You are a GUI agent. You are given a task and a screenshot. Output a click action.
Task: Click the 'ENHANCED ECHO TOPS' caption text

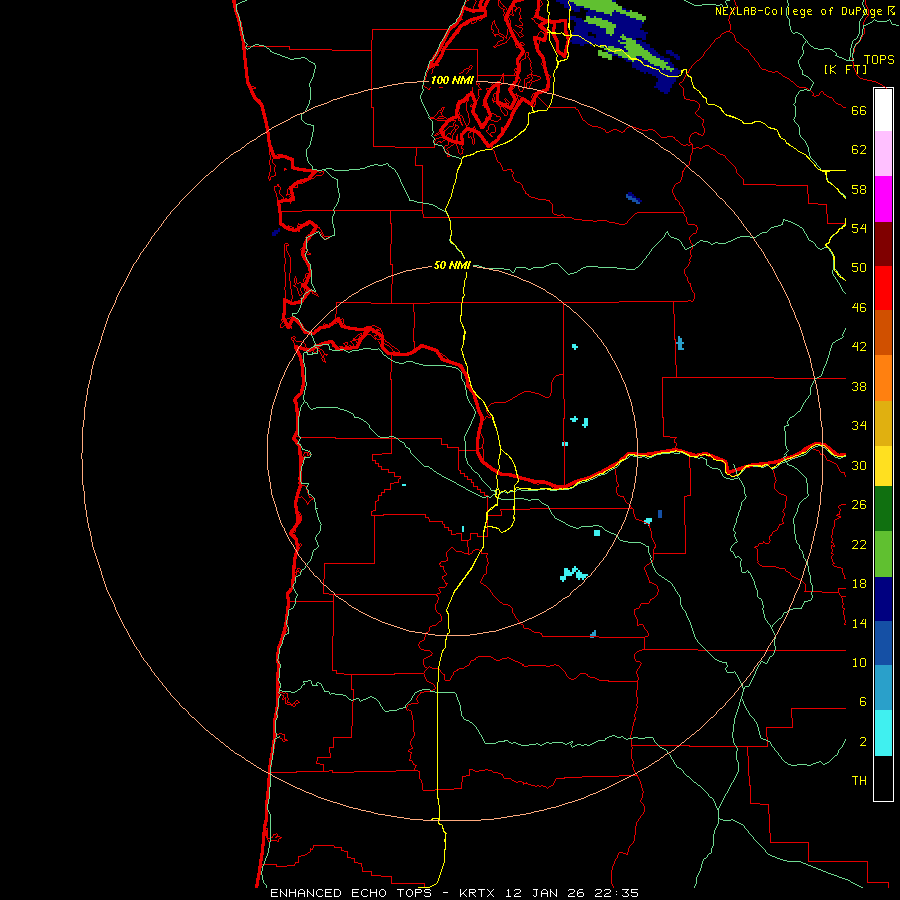tap(351, 893)
